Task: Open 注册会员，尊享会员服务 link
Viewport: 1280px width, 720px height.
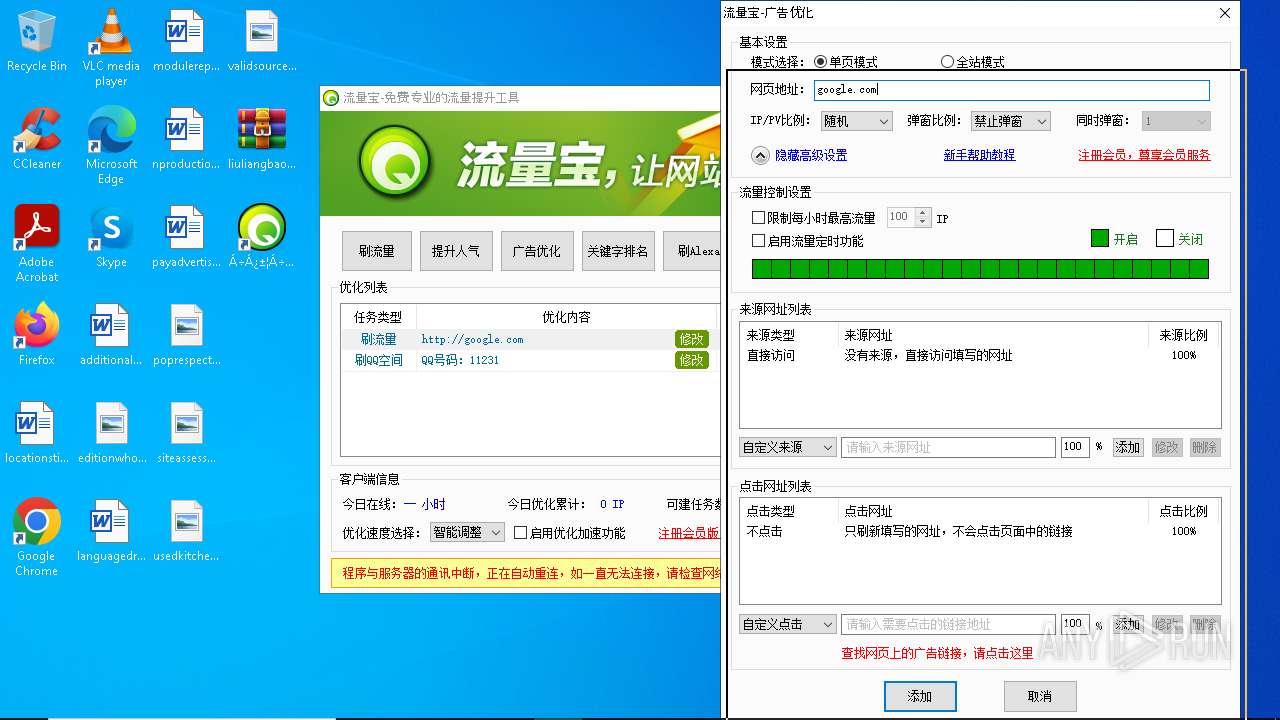Action: pos(1144,155)
